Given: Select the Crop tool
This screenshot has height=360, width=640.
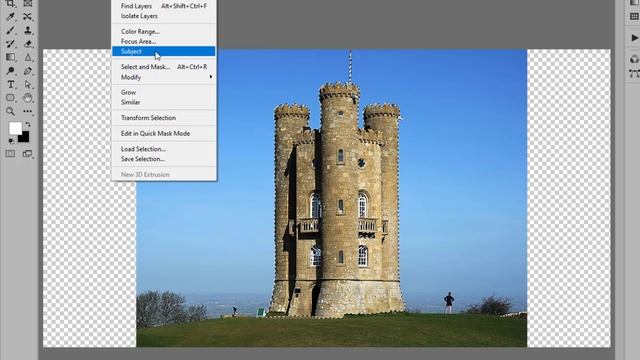Looking at the screenshot, I should [x=11, y=4].
